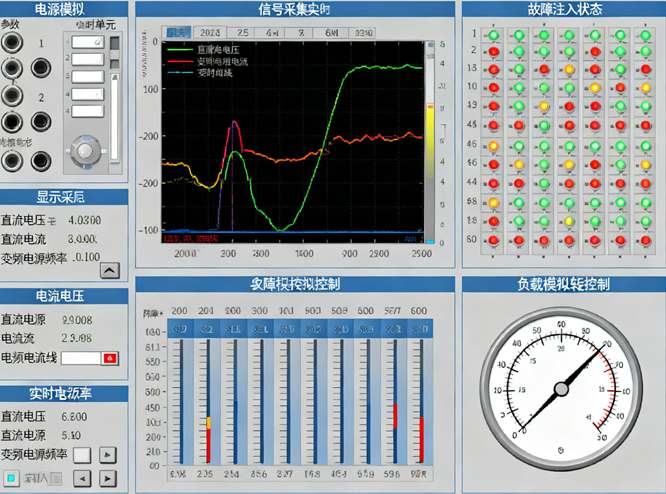Click the bottom-right right-arrow button in 实时电流率
The height and width of the screenshot is (494, 666).
coord(108,478)
